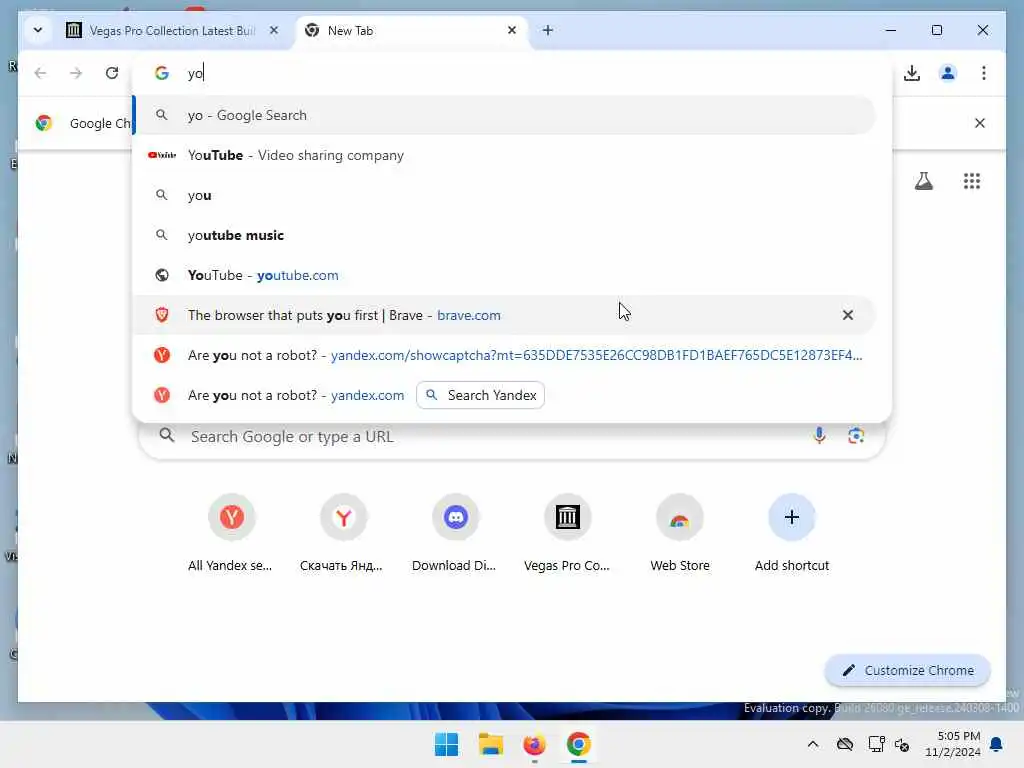The width and height of the screenshot is (1024, 768).
Task: Open Firefox from the taskbar
Action: click(x=534, y=744)
